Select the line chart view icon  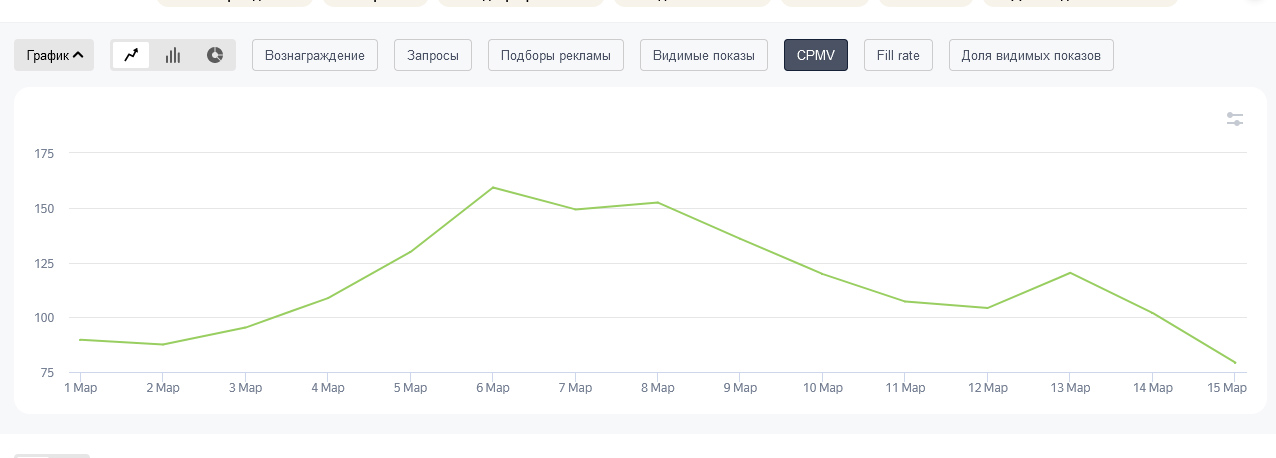[131, 55]
